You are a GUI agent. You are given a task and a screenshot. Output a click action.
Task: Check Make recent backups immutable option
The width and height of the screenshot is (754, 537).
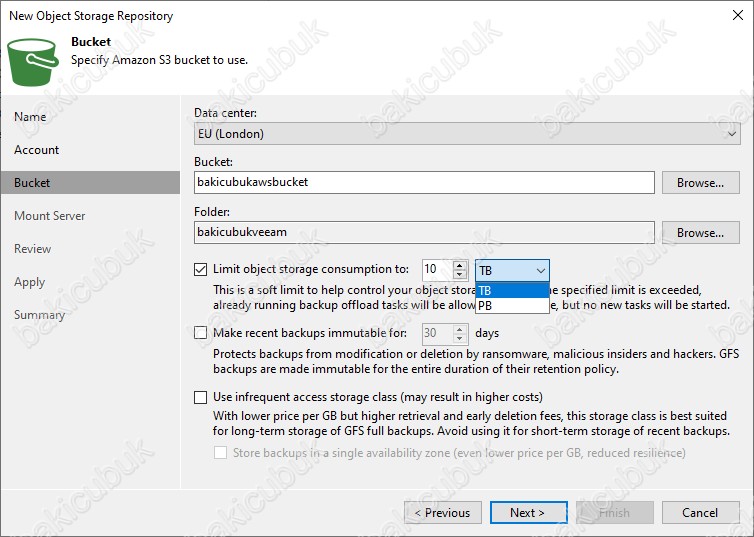tap(201, 333)
